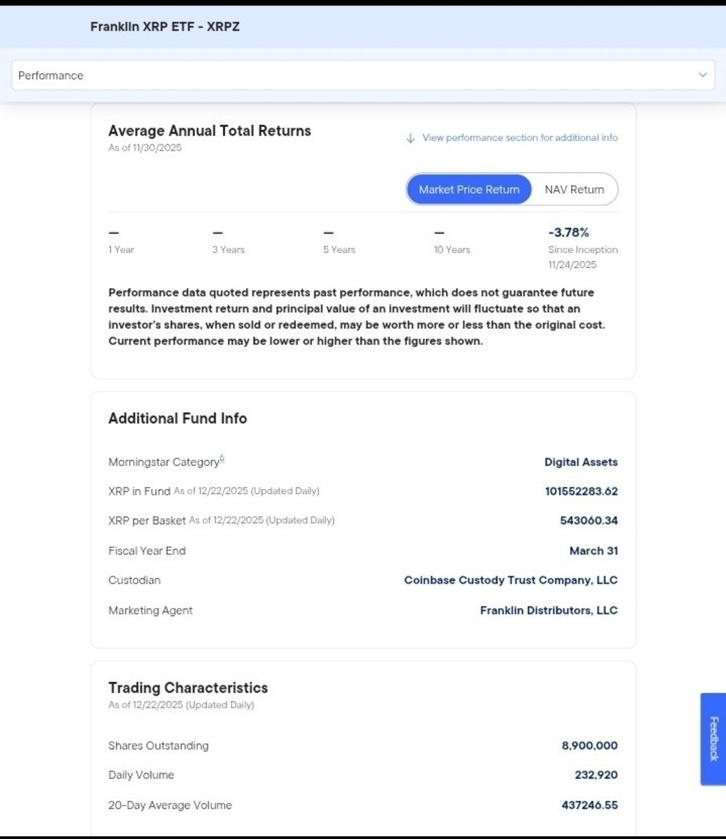Viewport: 726px width, 839px height.
Task: Open the Performance section dropdown
Action: (362, 75)
